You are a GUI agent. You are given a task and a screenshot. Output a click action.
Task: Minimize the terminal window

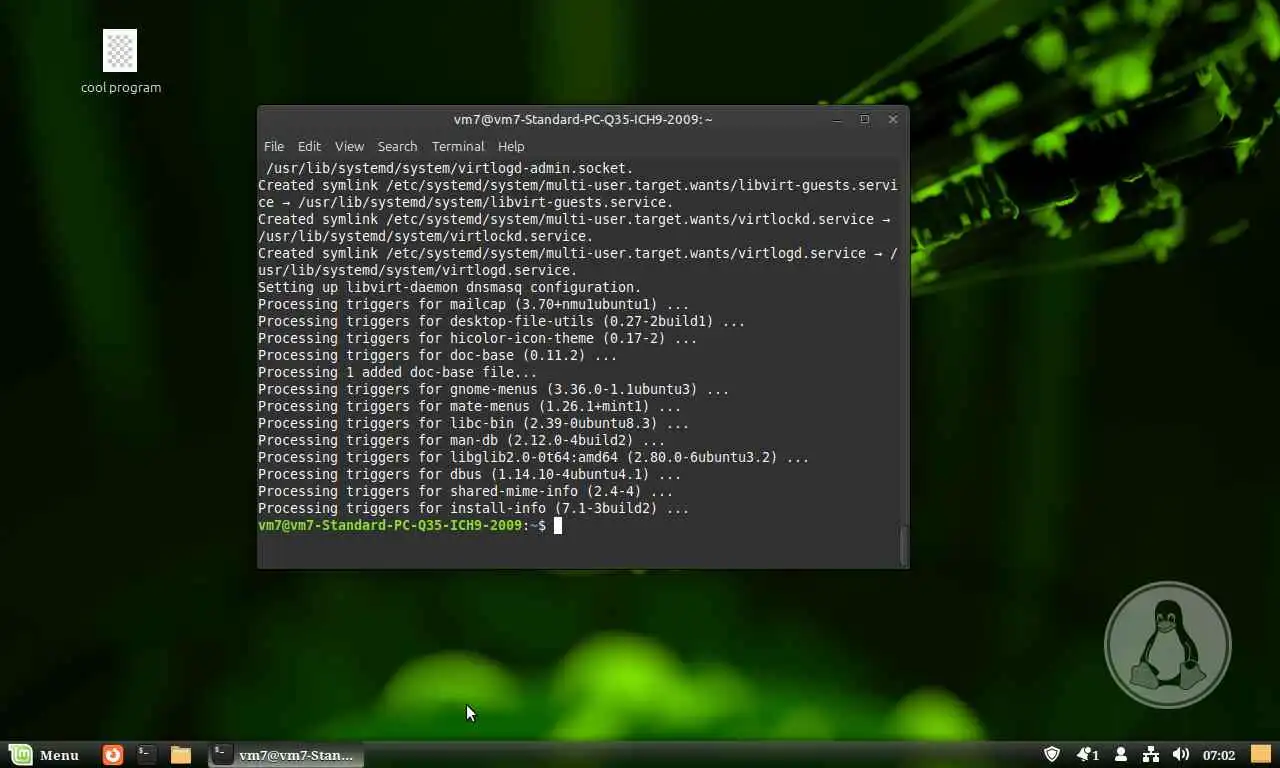pyautogui.click(x=837, y=119)
